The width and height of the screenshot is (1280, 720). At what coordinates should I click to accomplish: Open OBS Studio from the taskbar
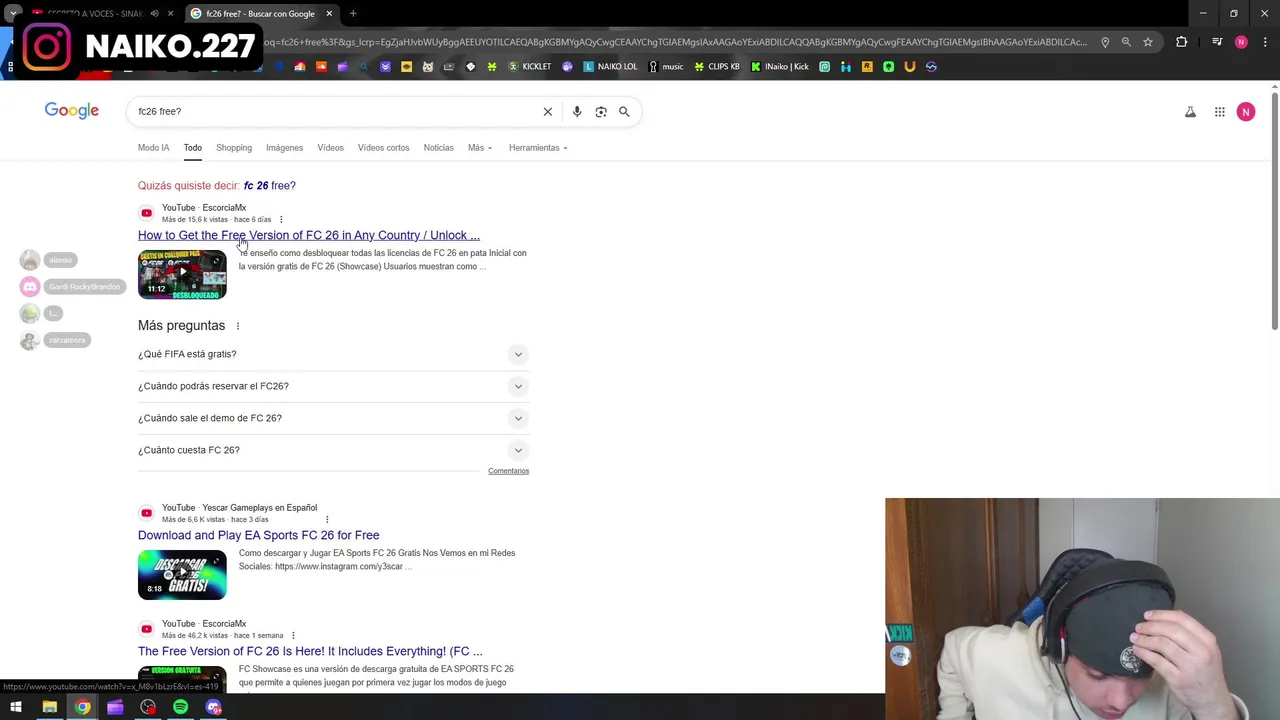pyautogui.click(x=148, y=708)
